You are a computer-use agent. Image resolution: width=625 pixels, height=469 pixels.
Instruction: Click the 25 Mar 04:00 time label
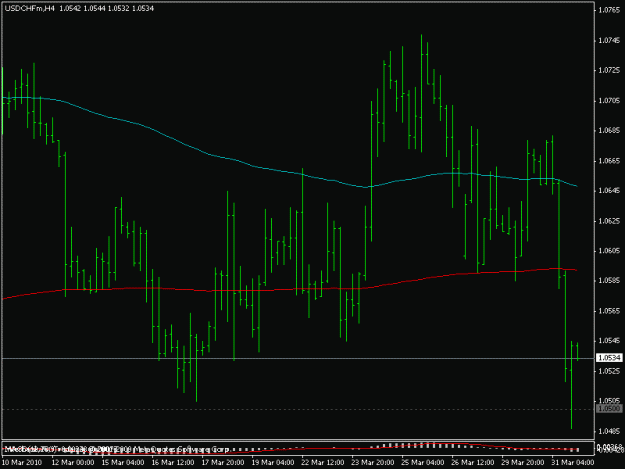click(x=423, y=462)
